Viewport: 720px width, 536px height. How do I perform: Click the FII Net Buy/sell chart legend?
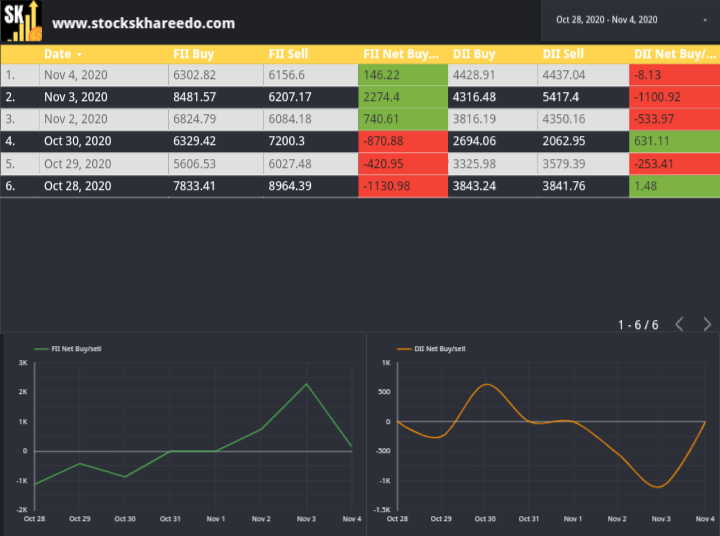pos(68,349)
